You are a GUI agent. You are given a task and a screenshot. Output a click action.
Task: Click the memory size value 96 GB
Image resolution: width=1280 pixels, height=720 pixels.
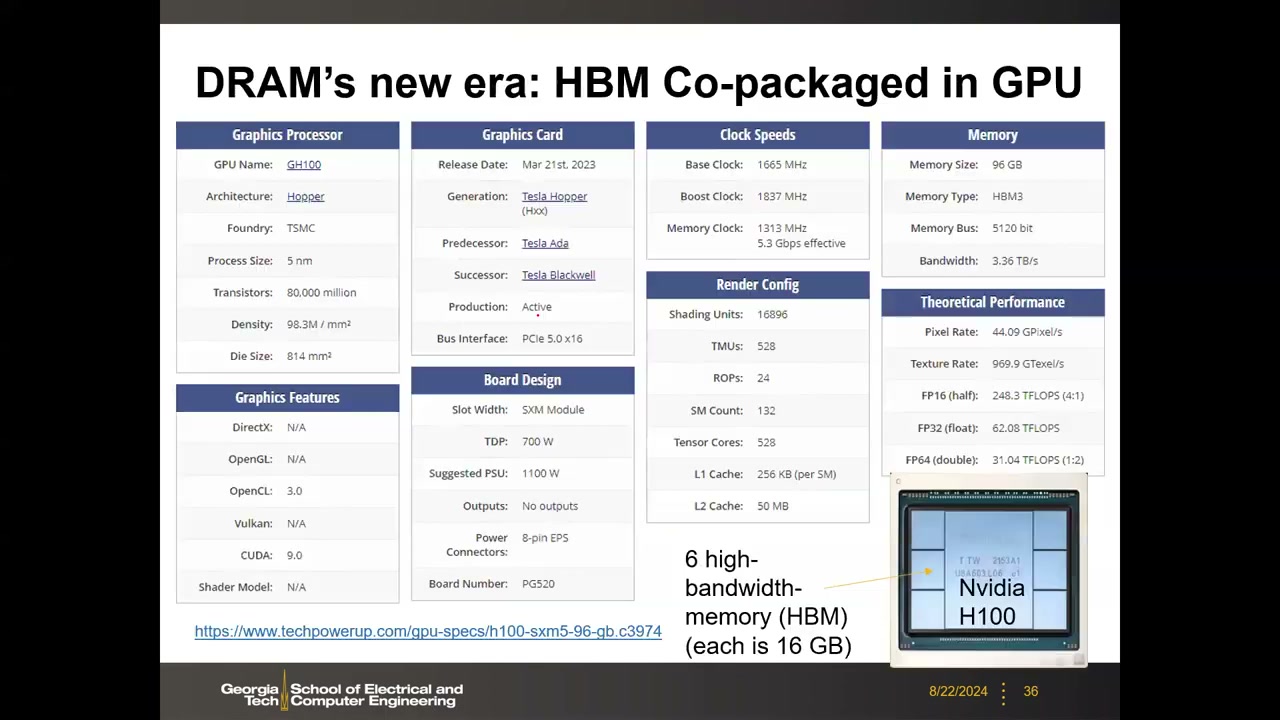1007,164
